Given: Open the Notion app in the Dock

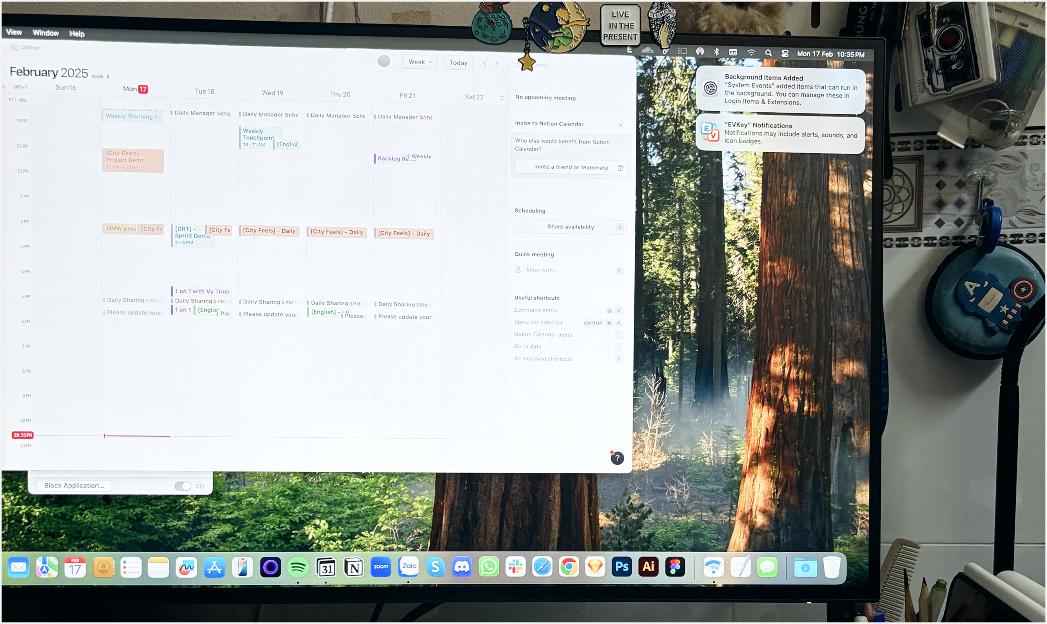Looking at the screenshot, I should (353, 567).
